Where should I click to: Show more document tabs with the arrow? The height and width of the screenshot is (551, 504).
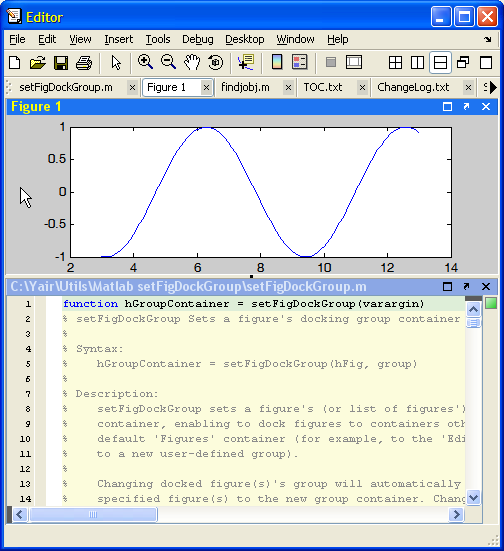coord(493,87)
